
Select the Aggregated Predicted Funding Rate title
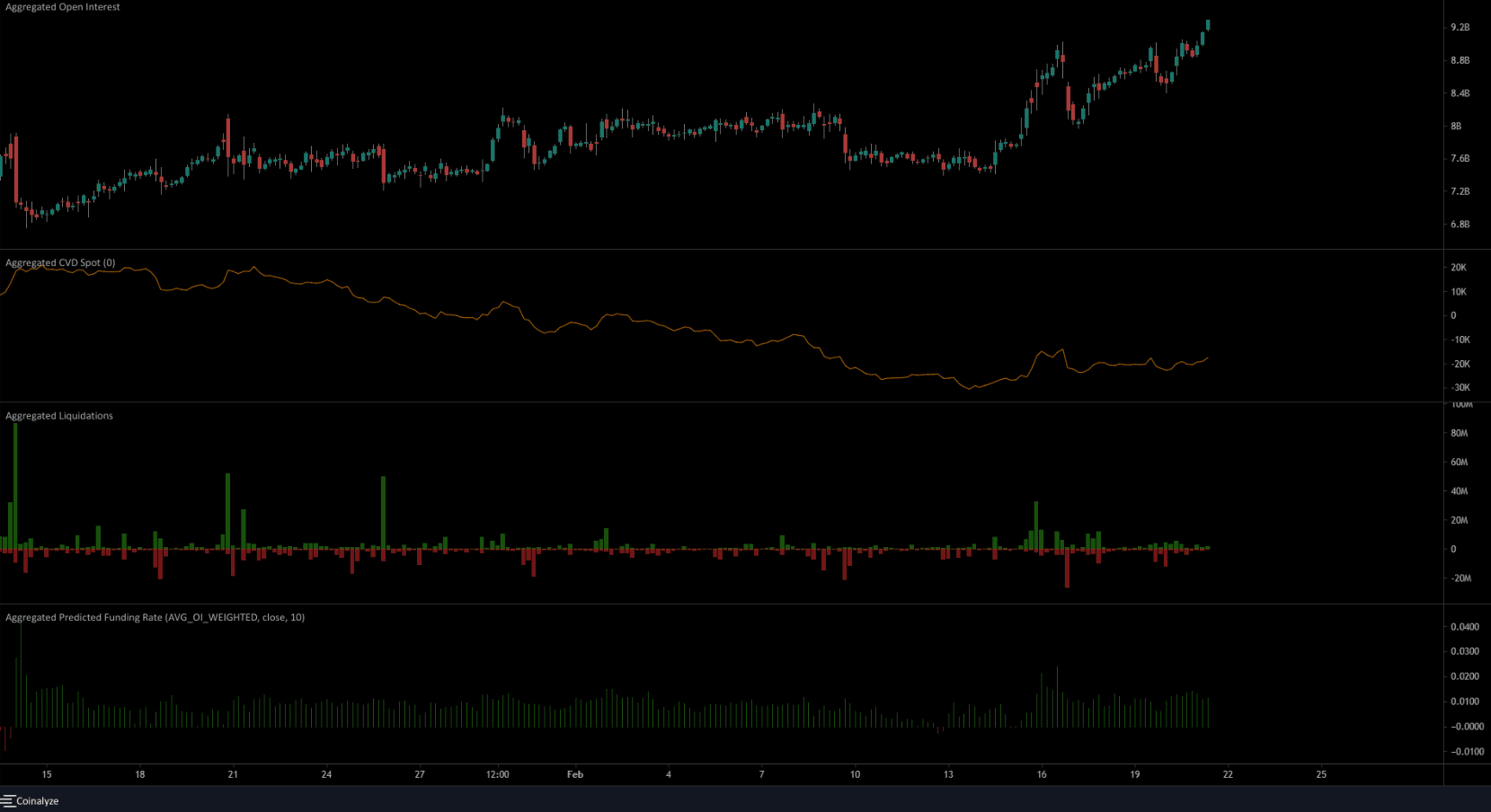click(155, 618)
